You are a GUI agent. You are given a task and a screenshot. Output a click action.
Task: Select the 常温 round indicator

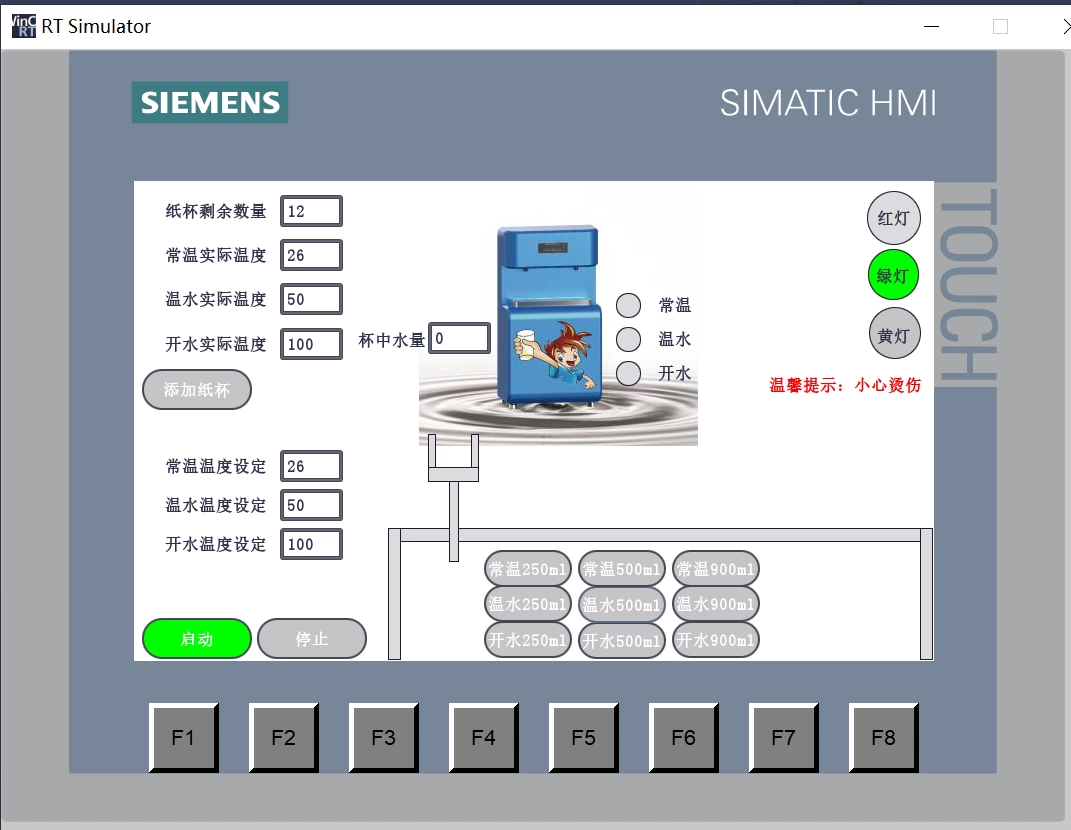click(x=628, y=305)
